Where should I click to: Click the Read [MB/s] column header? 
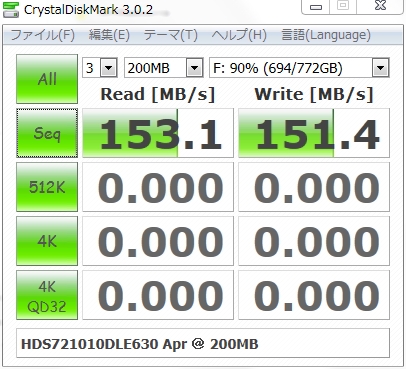pos(158,94)
